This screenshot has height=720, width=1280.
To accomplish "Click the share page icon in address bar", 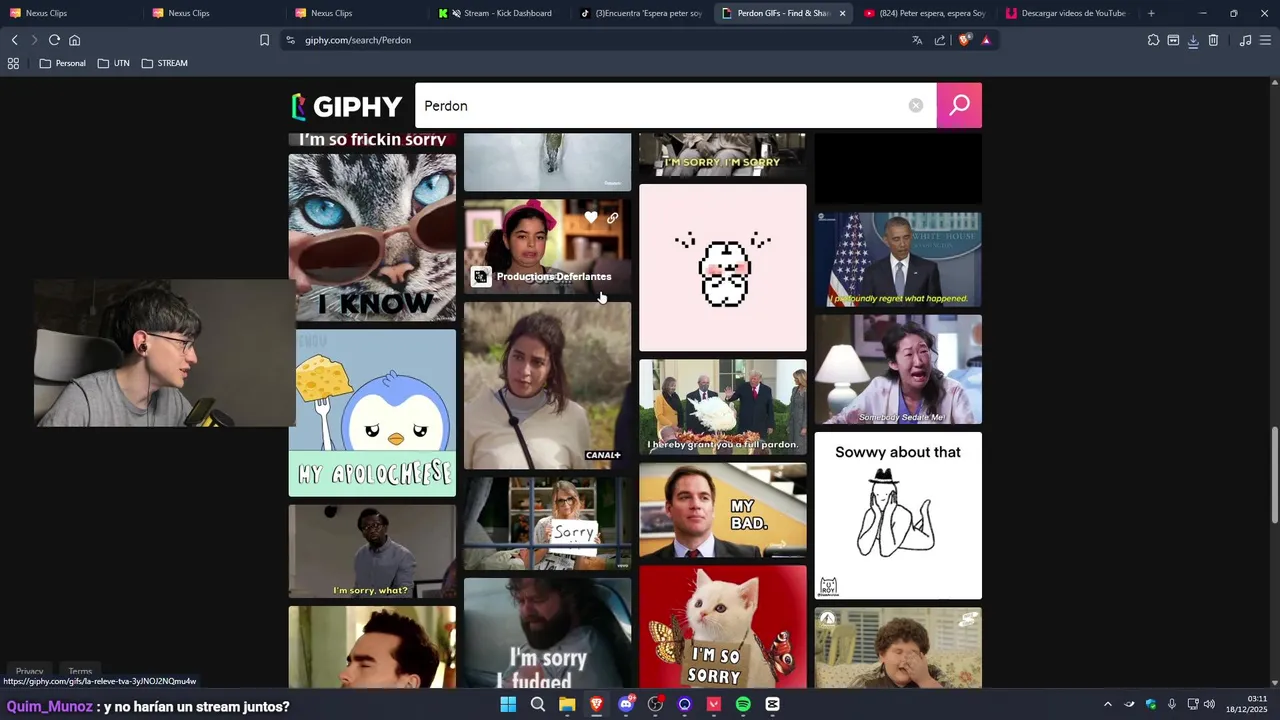I will [940, 40].
